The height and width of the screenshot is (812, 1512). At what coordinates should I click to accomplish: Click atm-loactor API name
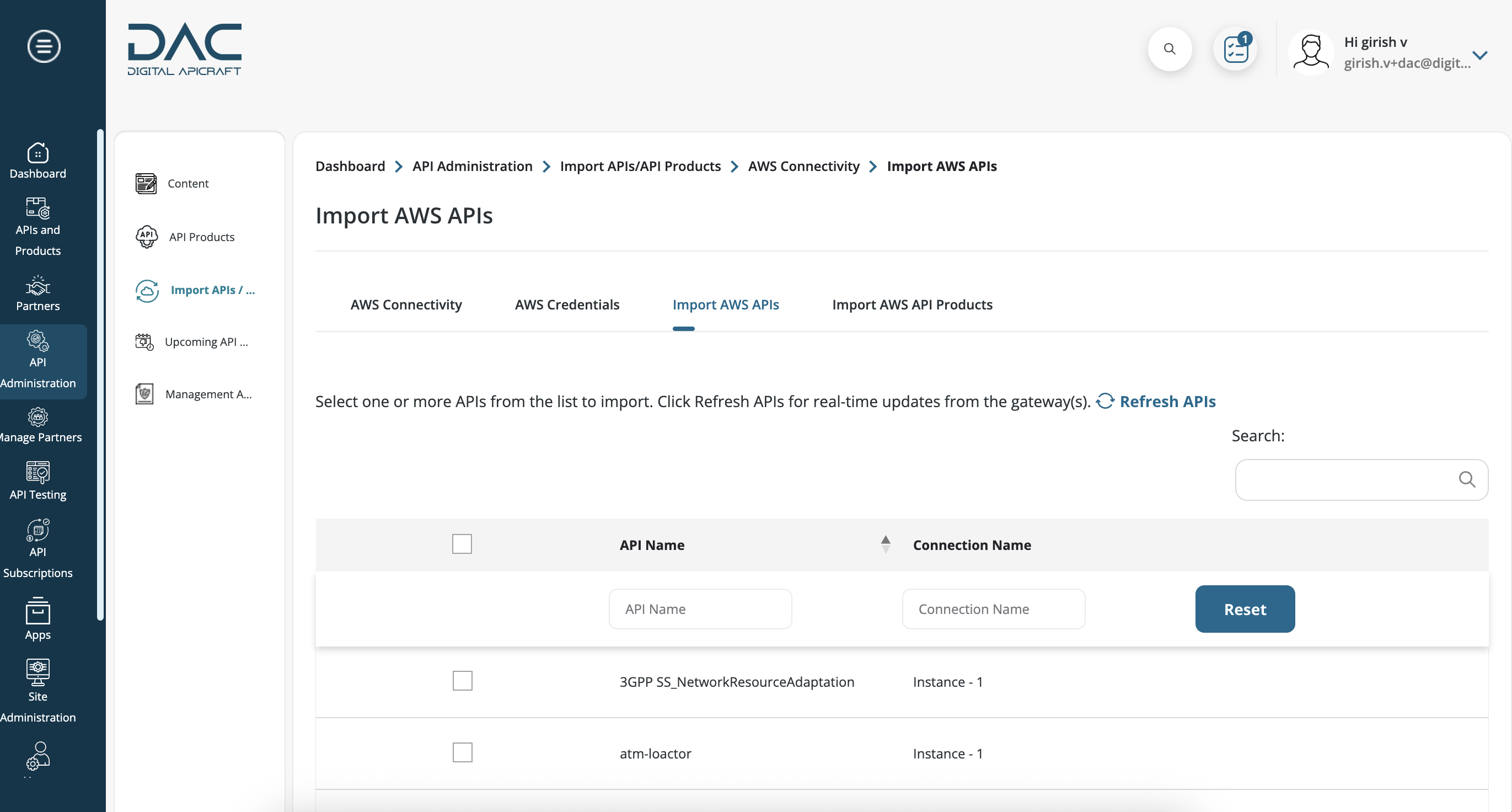click(655, 754)
